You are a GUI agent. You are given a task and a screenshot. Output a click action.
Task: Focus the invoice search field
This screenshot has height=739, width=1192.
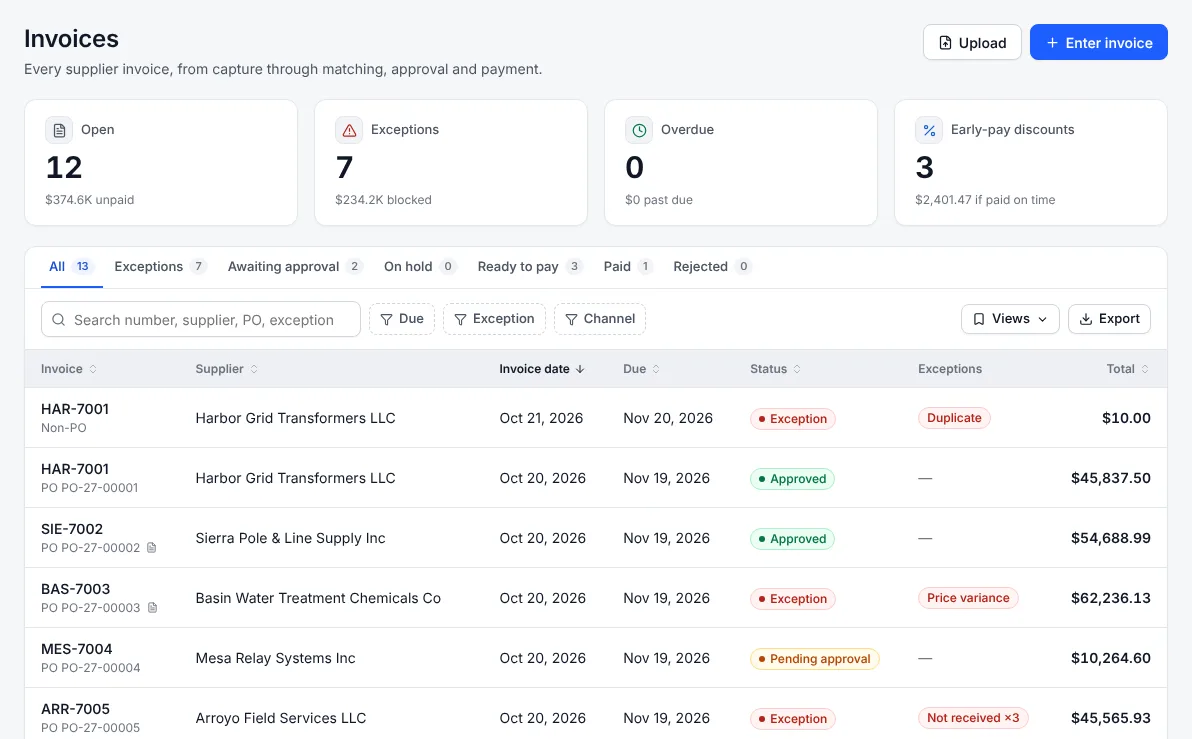pos(201,319)
